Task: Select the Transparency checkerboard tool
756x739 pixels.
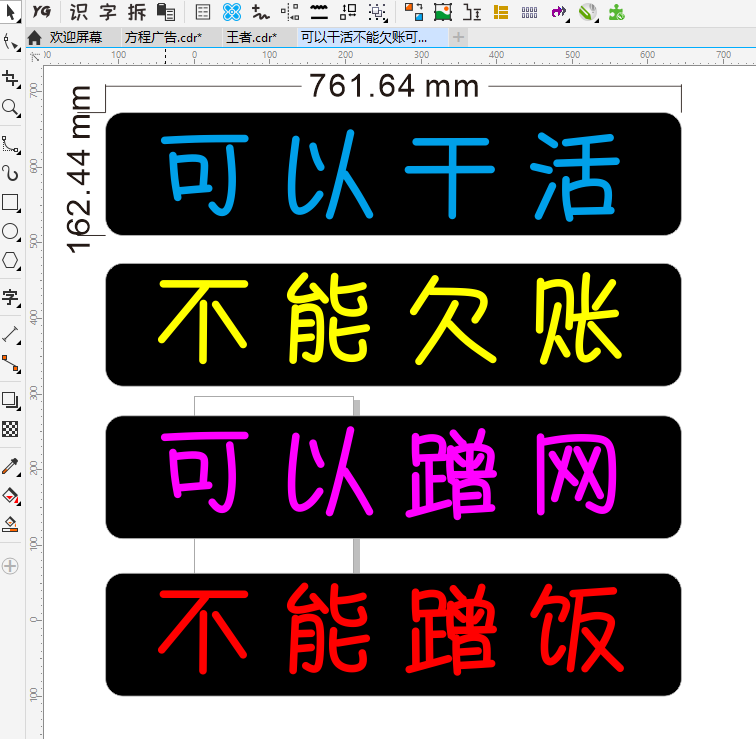Action: point(10,429)
